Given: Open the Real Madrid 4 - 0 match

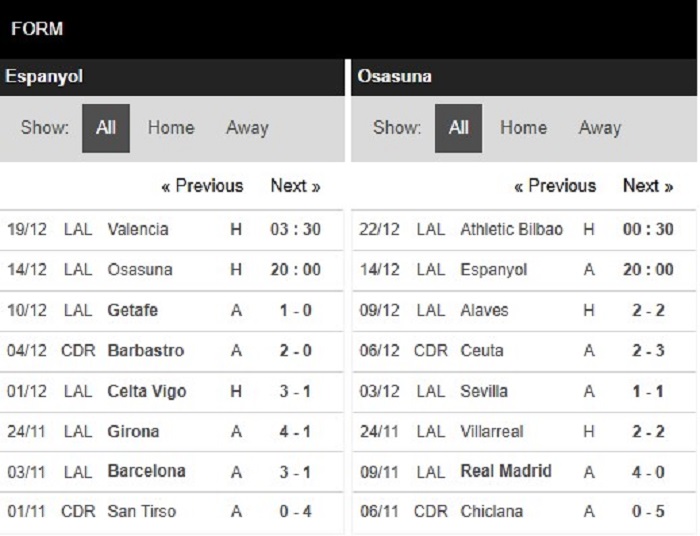Looking at the screenshot, I should point(524,472).
